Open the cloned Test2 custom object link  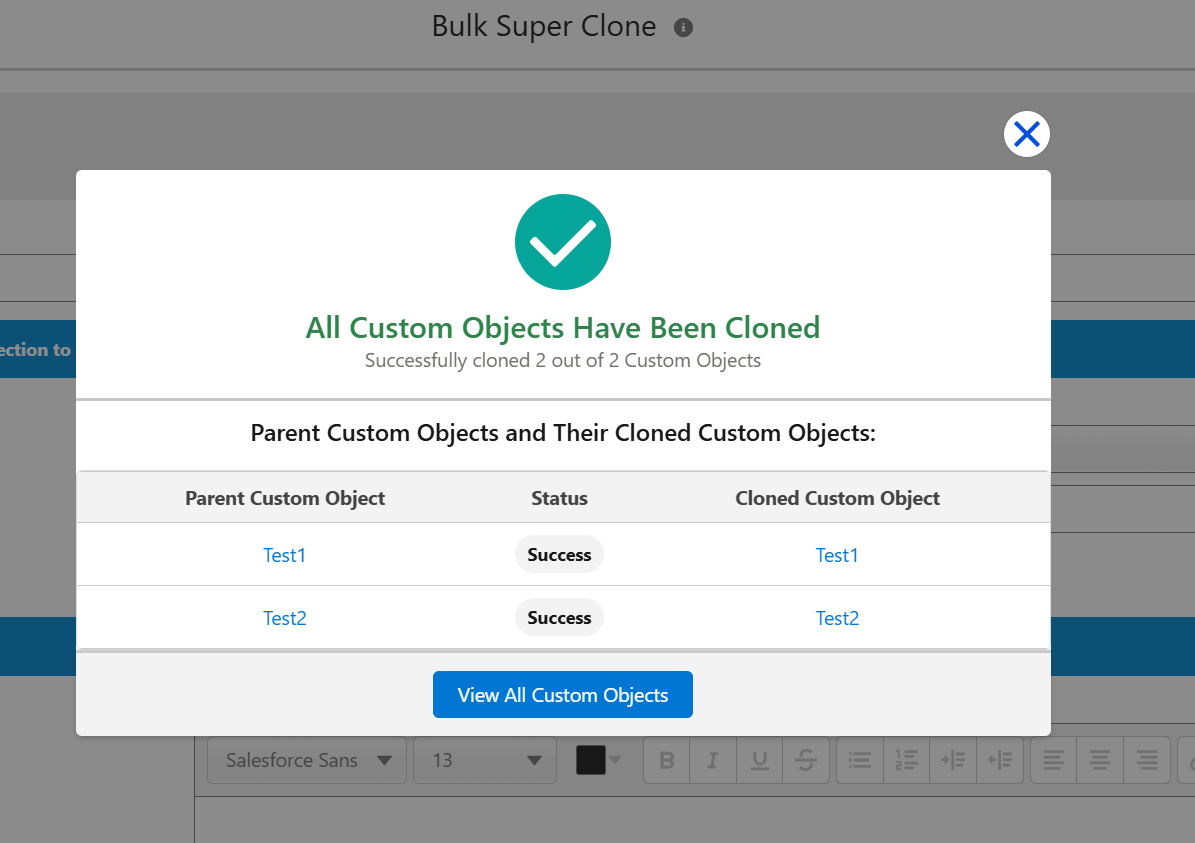point(837,618)
